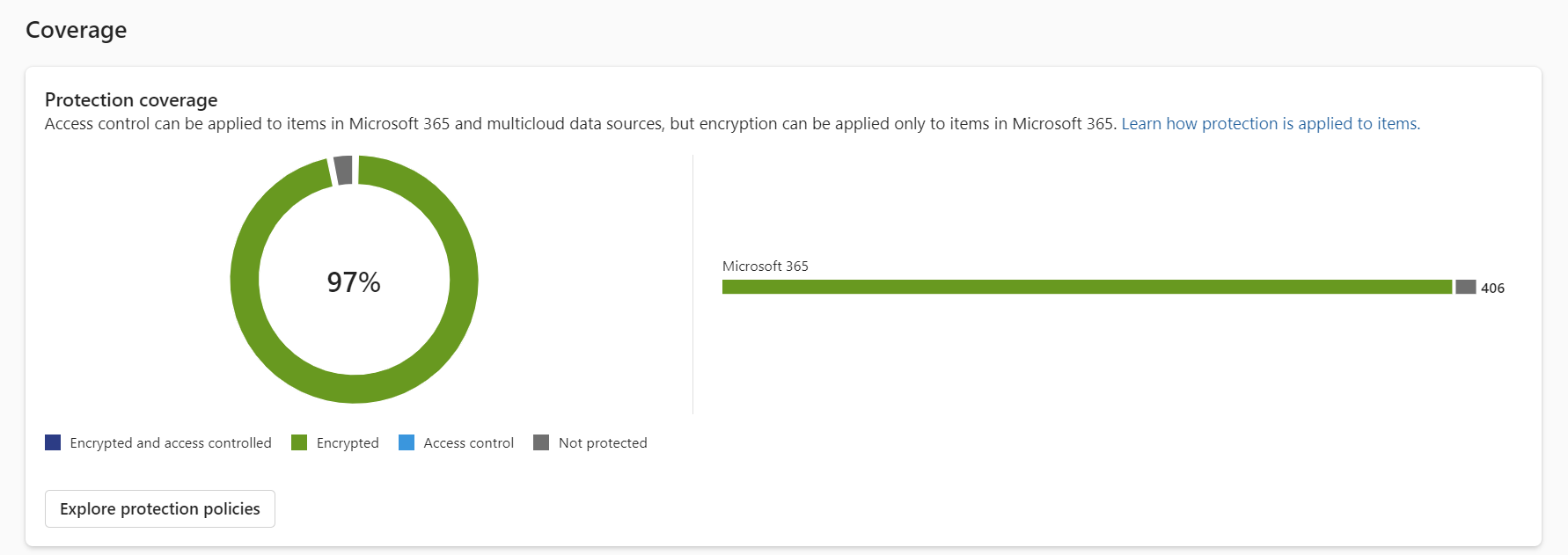Toggle the 'Encrypted' legend label

click(x=348, y=443)
